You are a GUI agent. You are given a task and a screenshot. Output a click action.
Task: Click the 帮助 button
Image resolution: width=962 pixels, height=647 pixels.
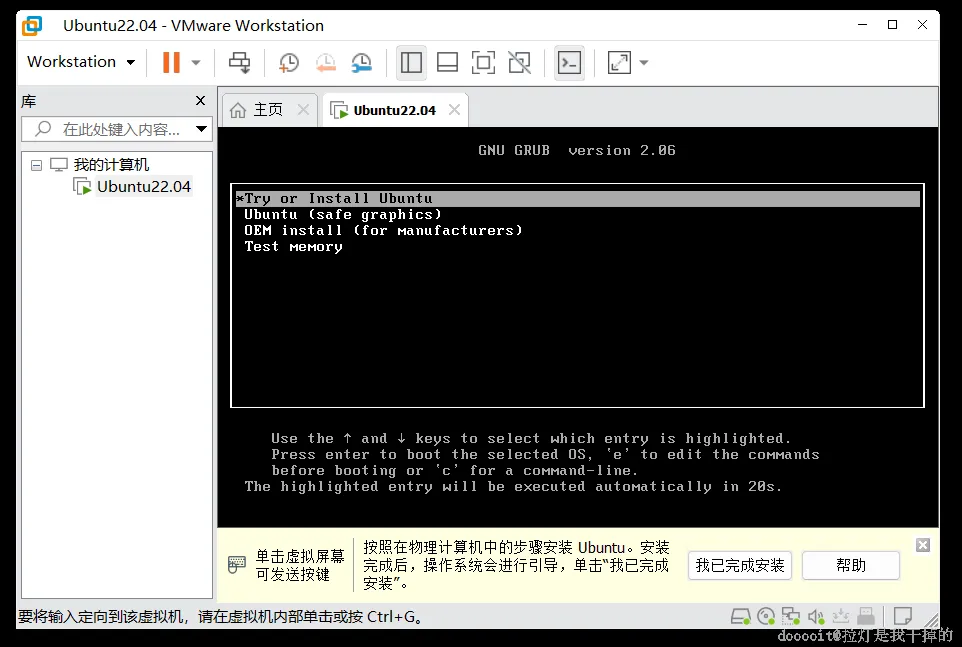click(851, 565)
